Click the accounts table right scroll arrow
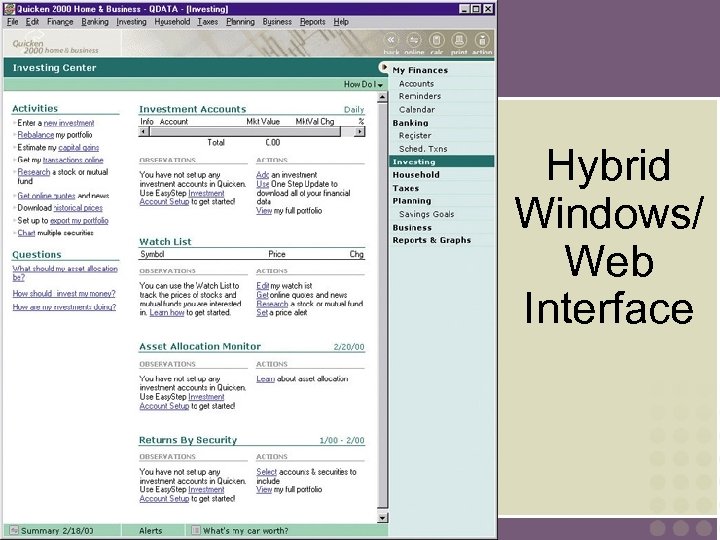720x540 pixels. pyautogui.click(x=360, y=132)
